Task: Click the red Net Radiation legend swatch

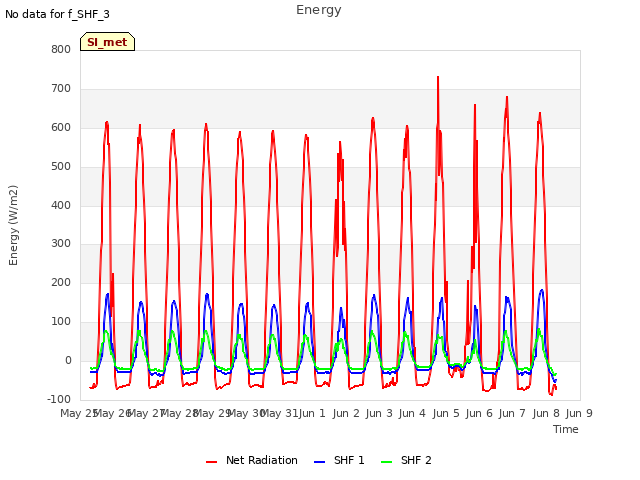Action: pyautogui.click(x=211, y=462)
